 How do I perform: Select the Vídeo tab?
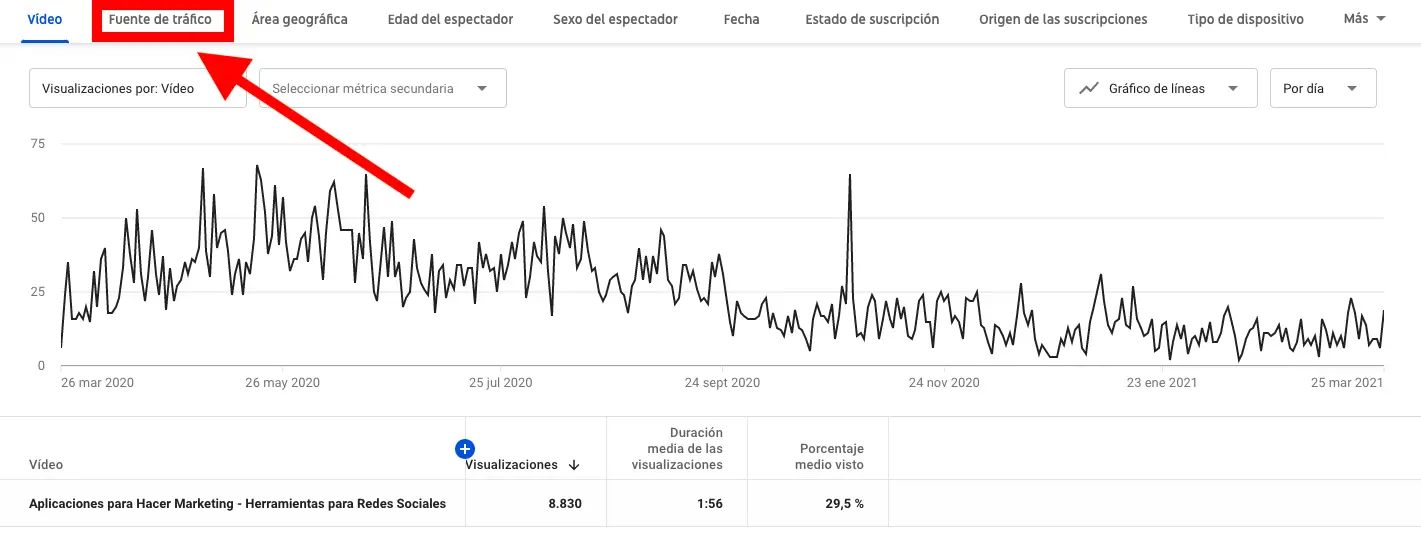tap(44, 20)
